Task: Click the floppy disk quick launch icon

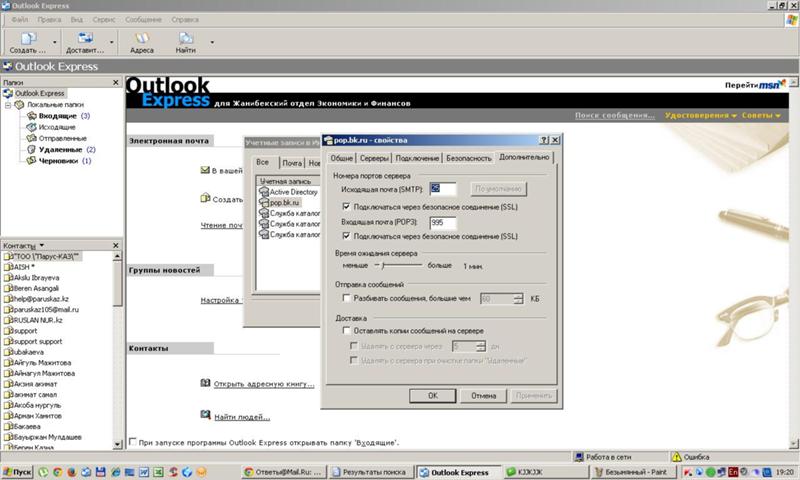Action: coord(101,472)
